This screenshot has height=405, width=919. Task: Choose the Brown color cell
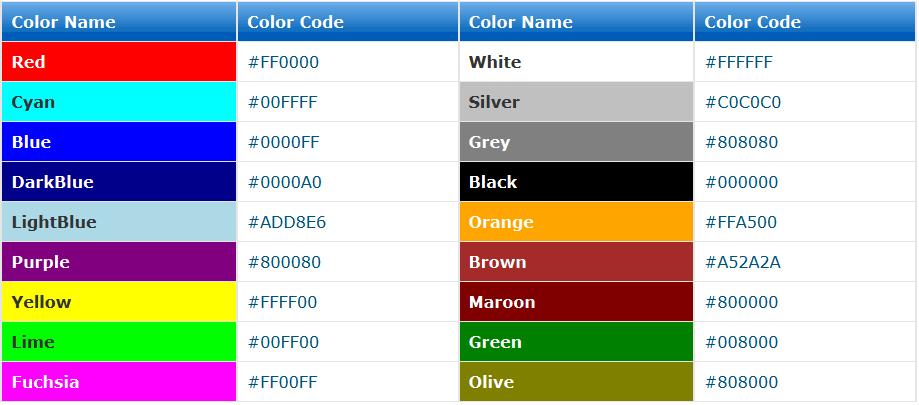(x=576, y=262)
